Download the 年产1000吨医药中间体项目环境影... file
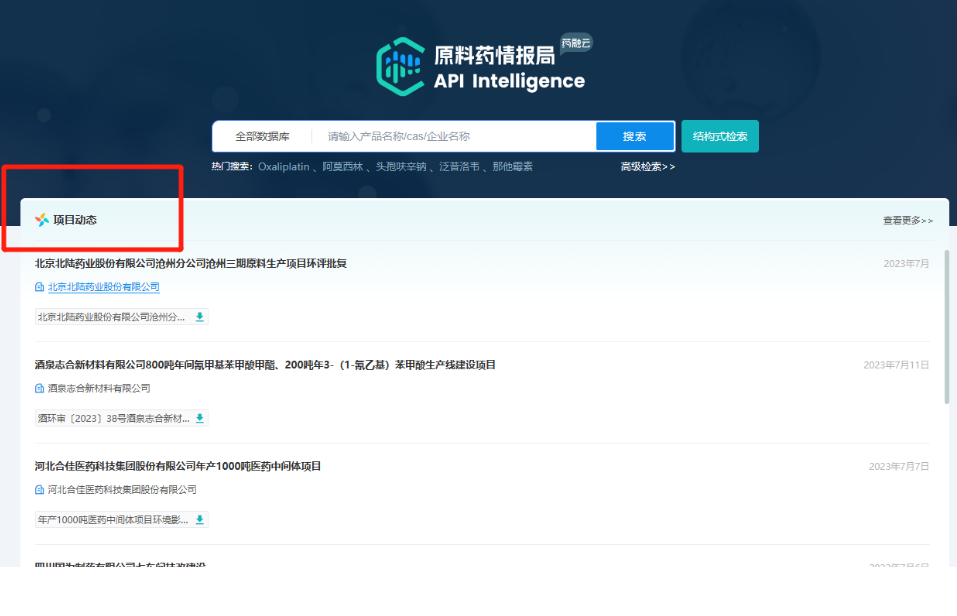 (x=200, y=520)
